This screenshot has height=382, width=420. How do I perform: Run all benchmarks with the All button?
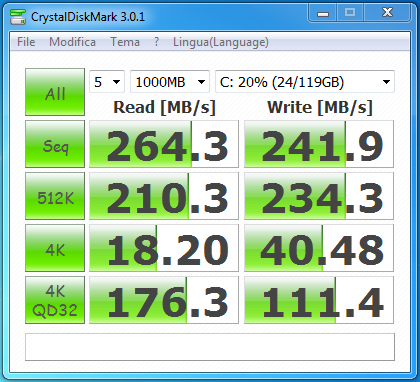pos(55,92)
